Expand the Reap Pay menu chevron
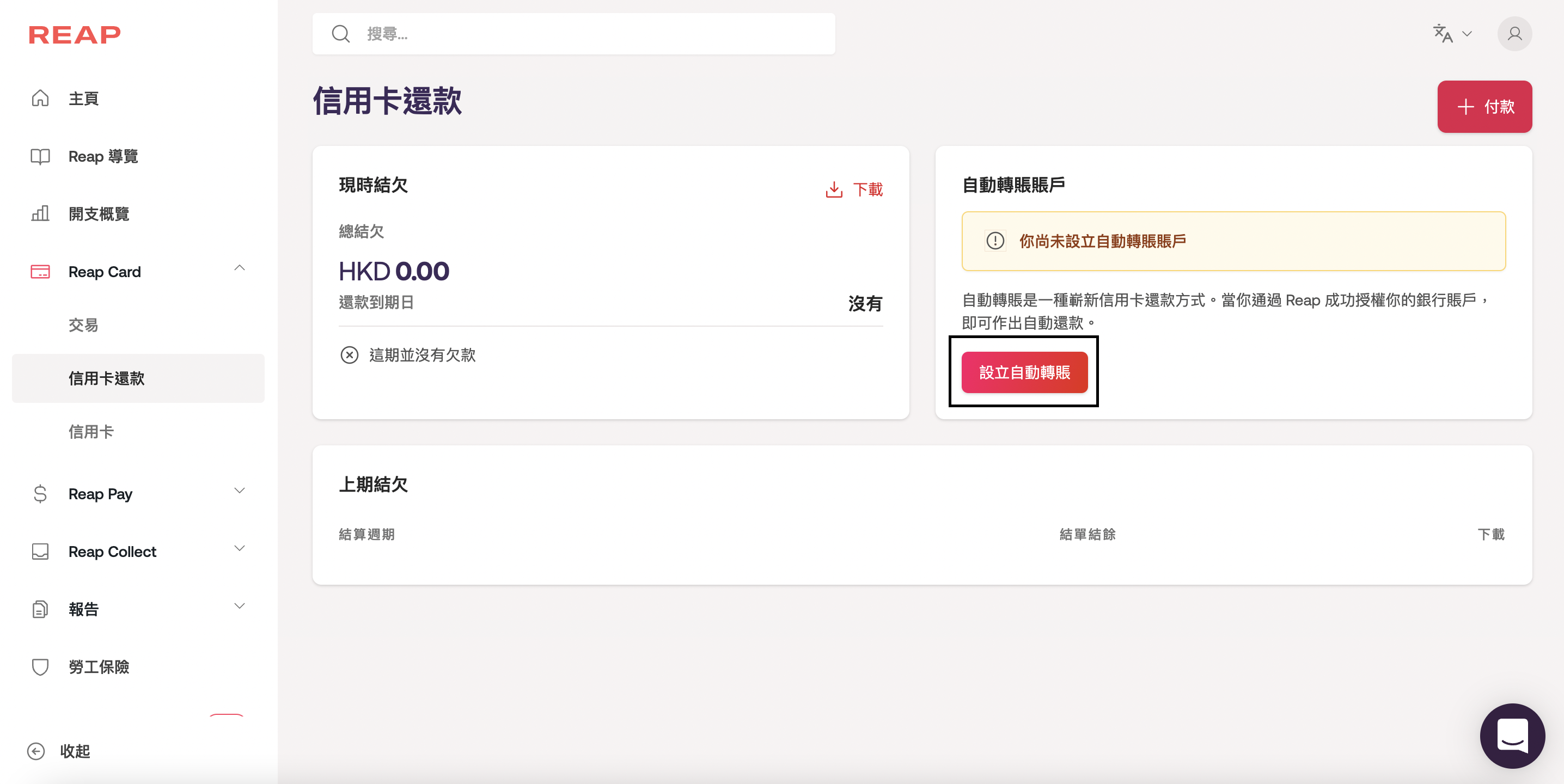The image size is (1564, 784). (240, 491)
